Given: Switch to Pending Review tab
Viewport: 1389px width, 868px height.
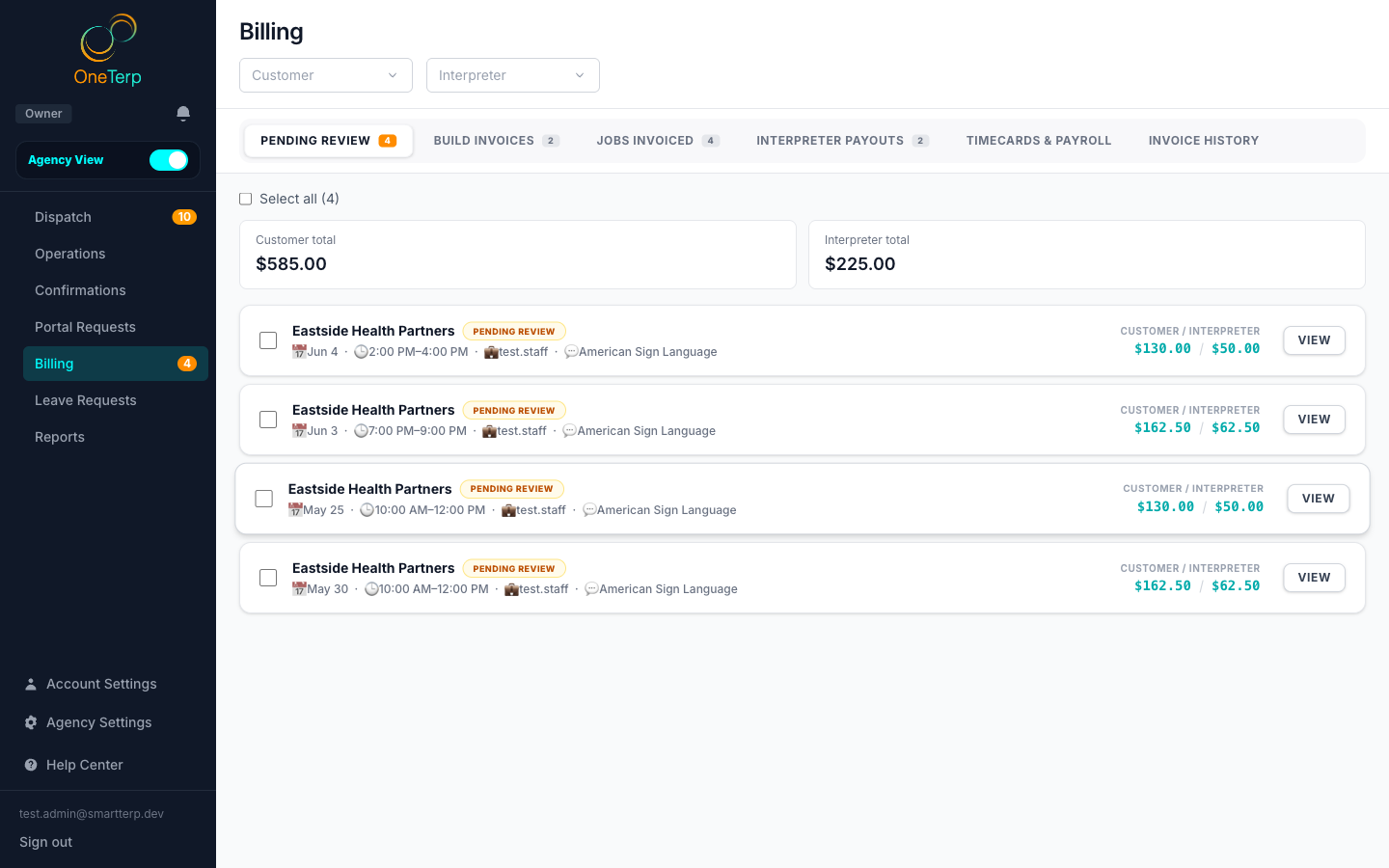Looking at the screenshot, I should (329, 141).
